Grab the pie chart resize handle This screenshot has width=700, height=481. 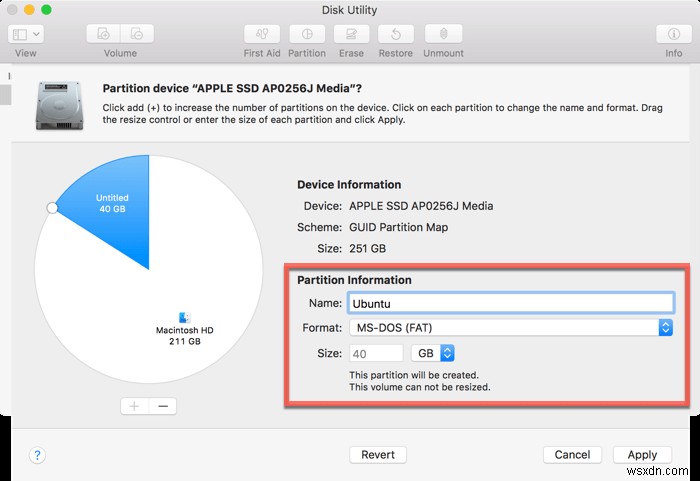click(52, 208)
